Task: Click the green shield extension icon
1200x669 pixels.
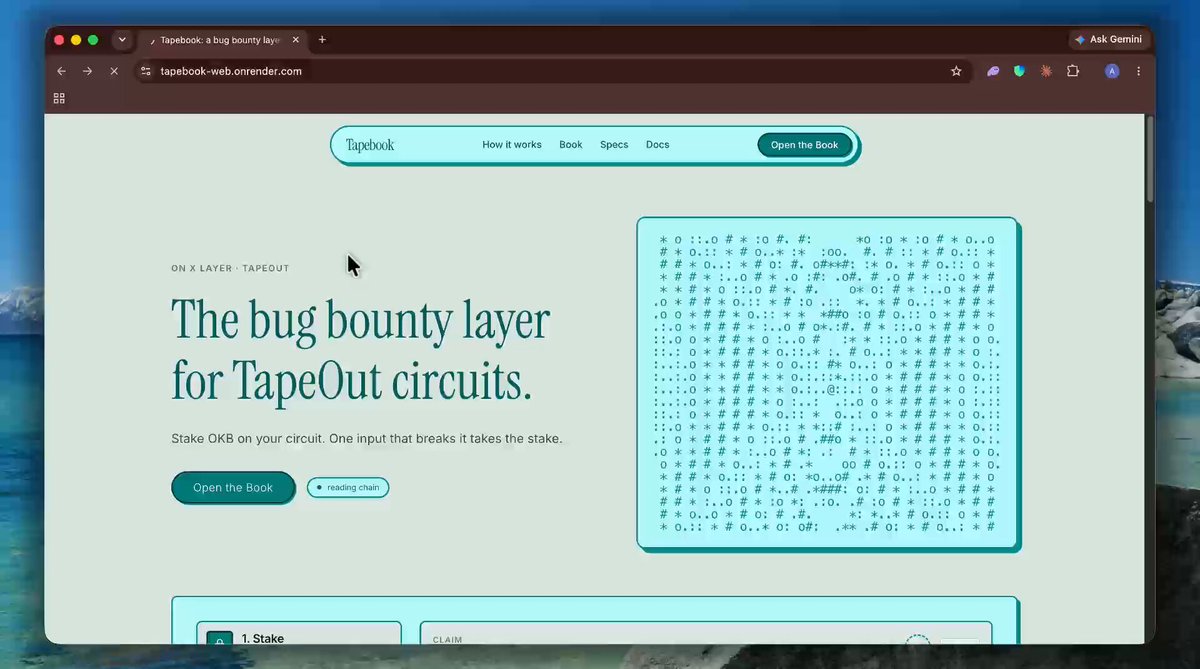Action: tap(1019, 71)
